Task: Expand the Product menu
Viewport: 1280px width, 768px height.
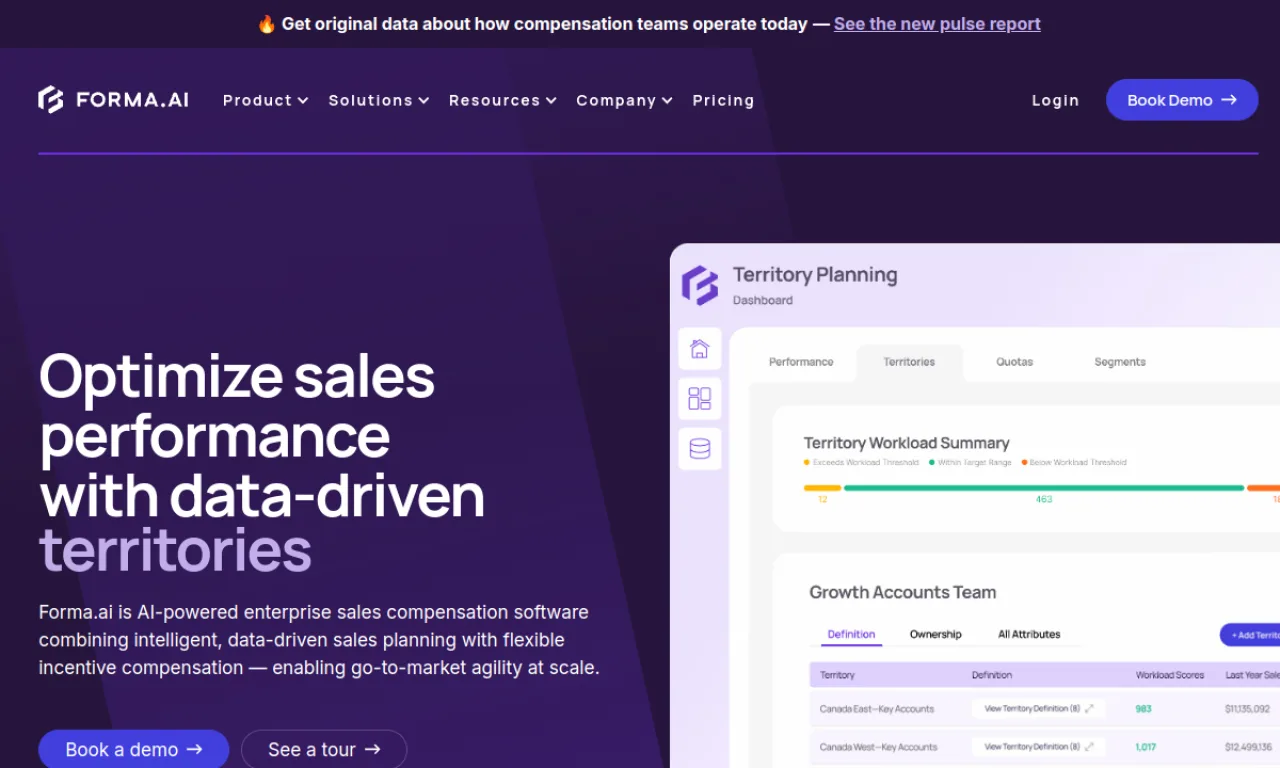Action: [265, 100]
